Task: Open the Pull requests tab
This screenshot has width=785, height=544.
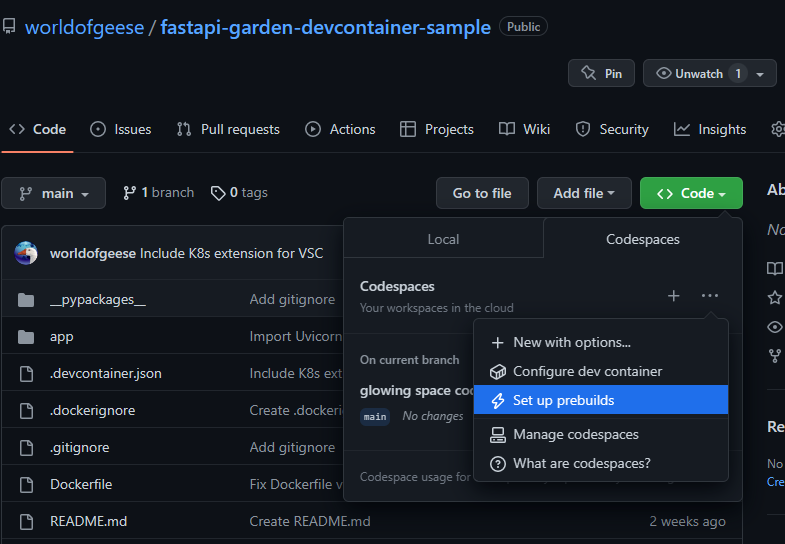Action: coord(228,129)
